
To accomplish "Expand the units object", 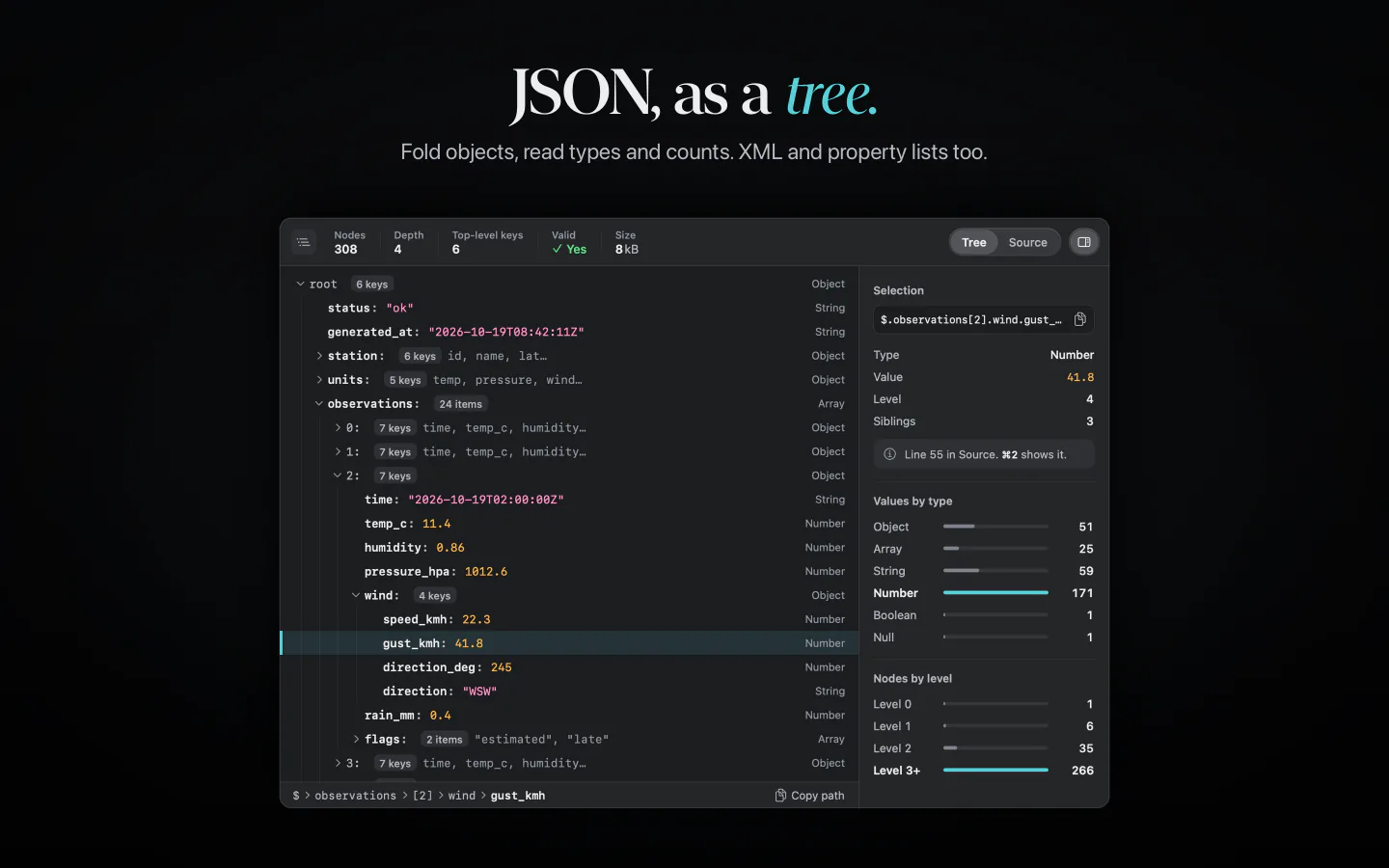I will click(319, 380).
